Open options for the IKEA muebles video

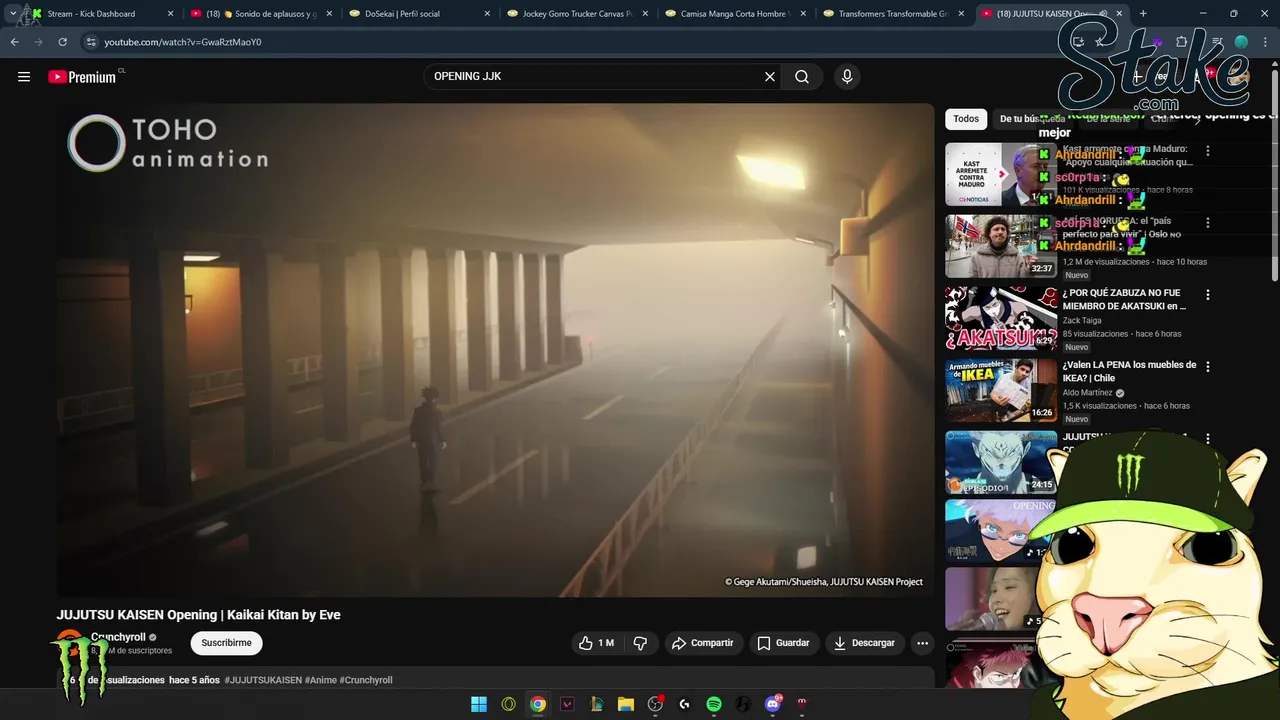(x=1208, y=367)
